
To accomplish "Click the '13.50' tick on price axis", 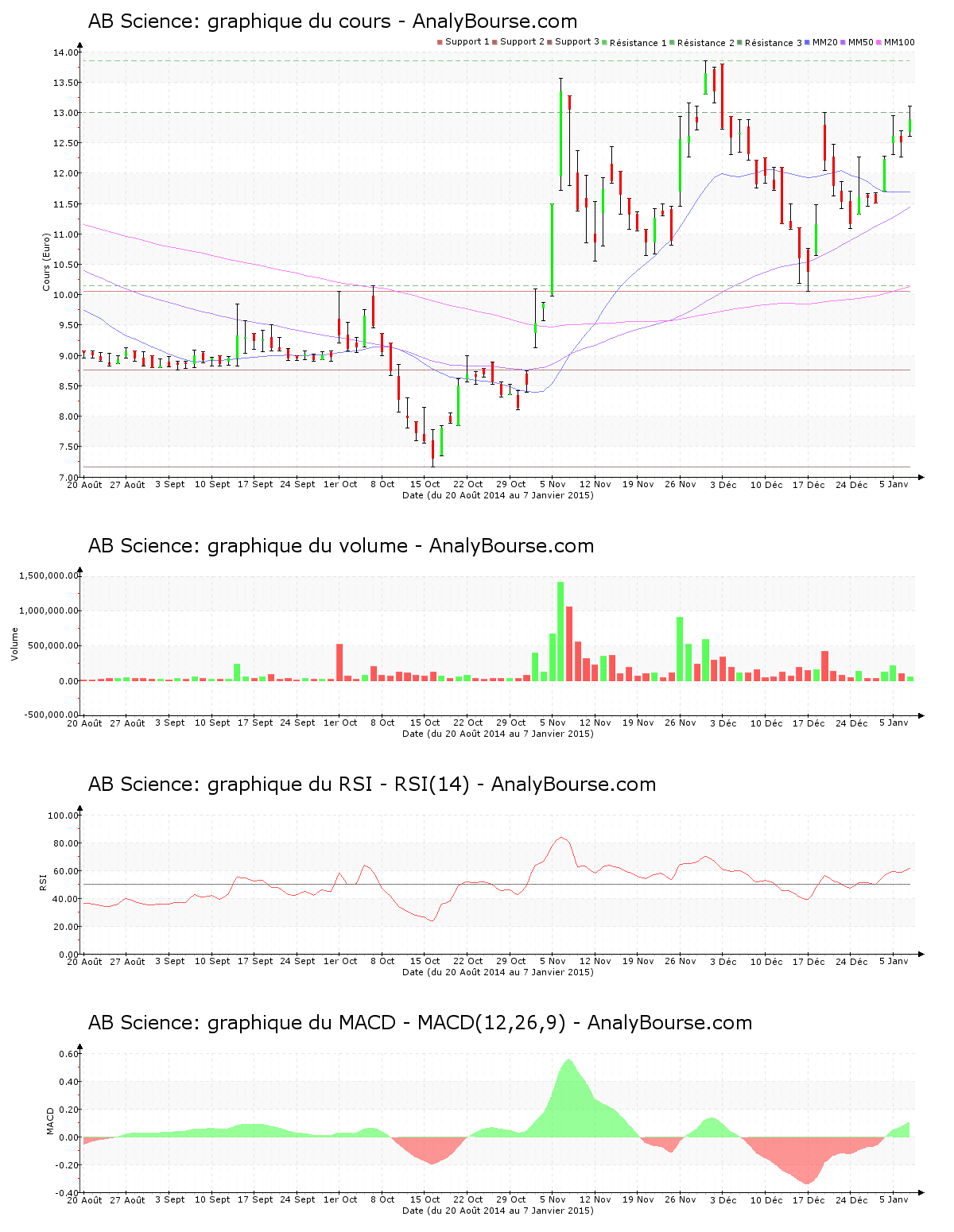I will tap(66, 83).
